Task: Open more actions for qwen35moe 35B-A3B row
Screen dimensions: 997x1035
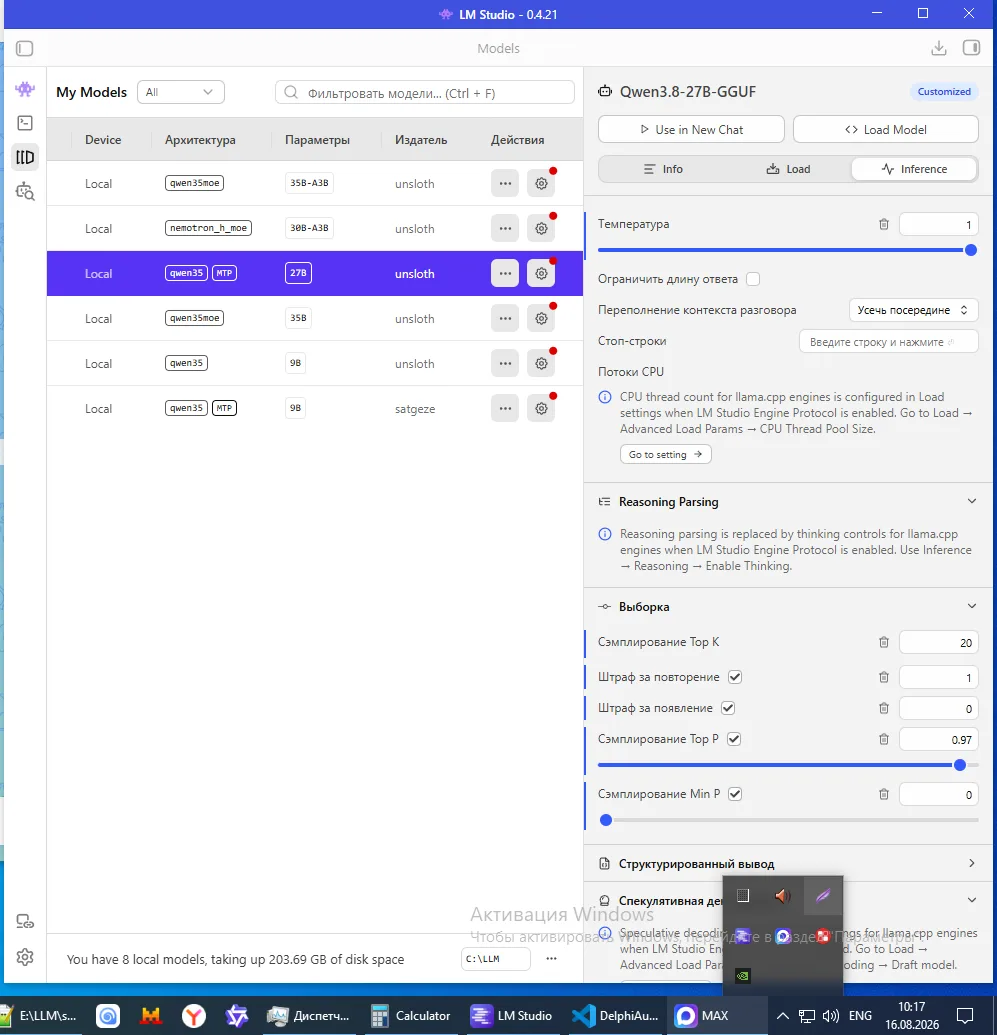Action: point(505,184)
